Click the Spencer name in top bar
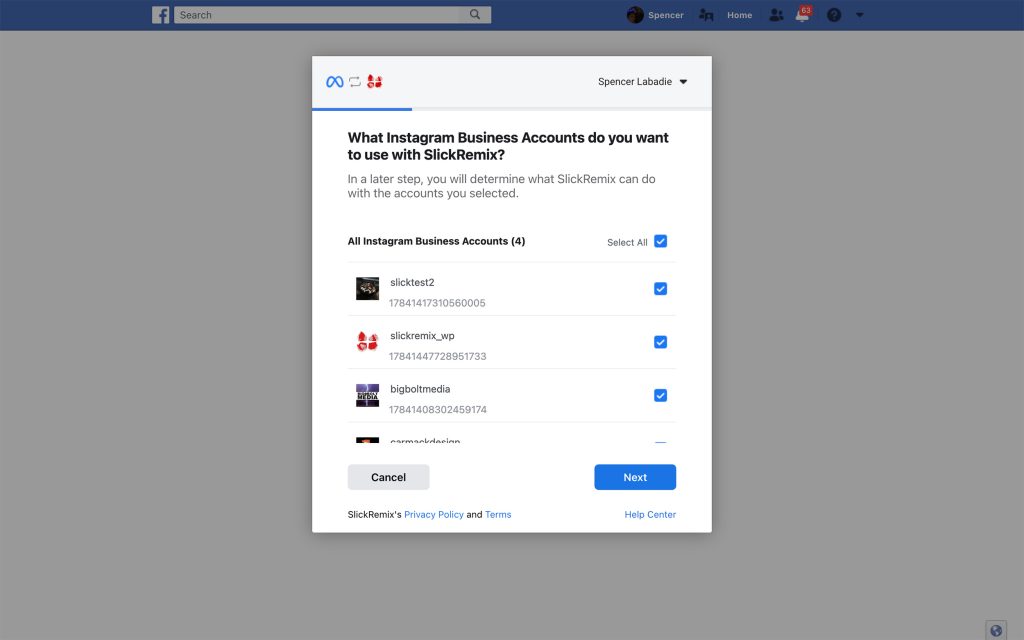 pos(665,15)
